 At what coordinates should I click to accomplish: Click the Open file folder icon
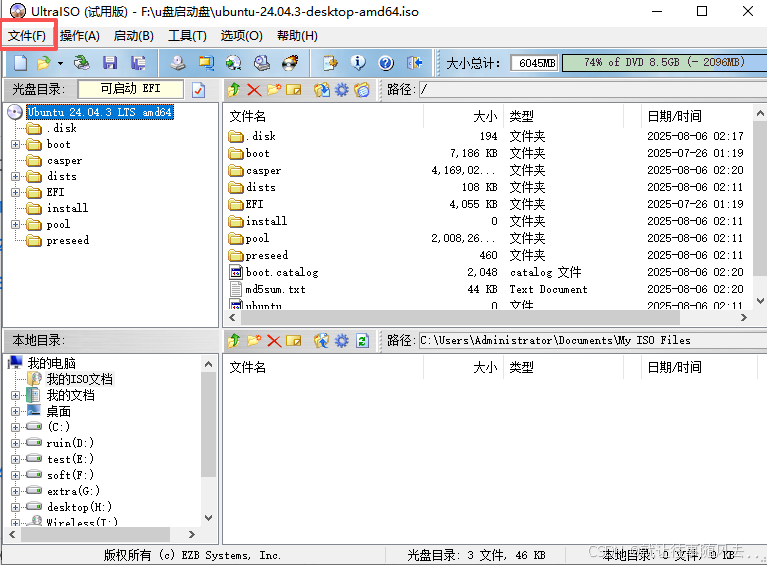tap(44, 63)
